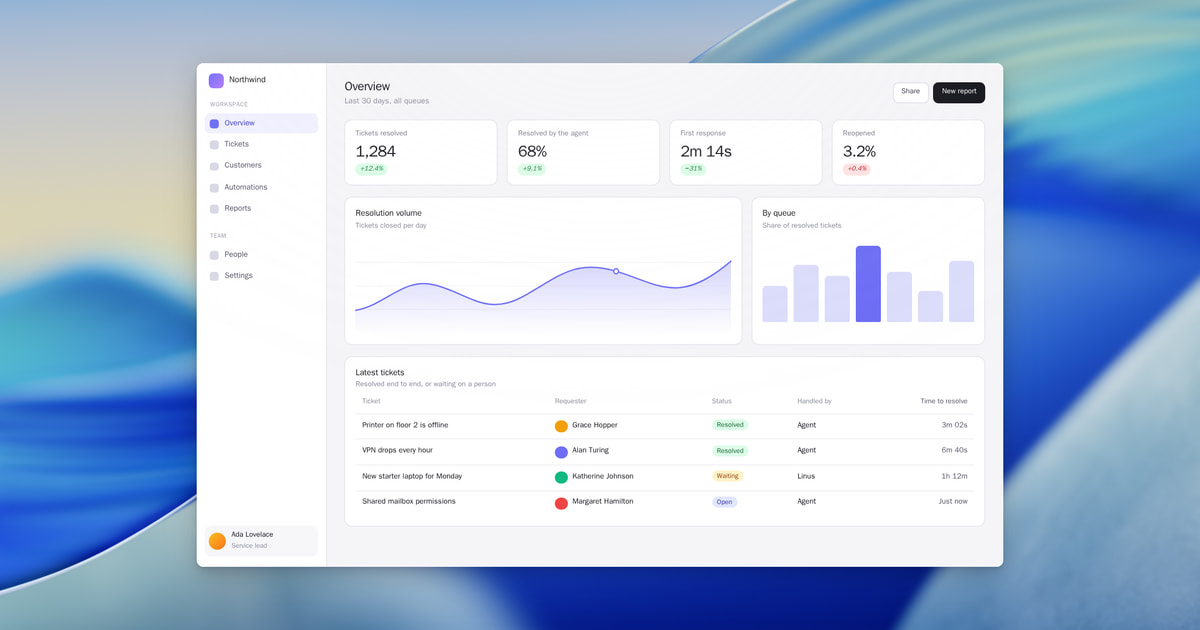Click the icon beside Customers in sidebar

(x=214, y=166)
